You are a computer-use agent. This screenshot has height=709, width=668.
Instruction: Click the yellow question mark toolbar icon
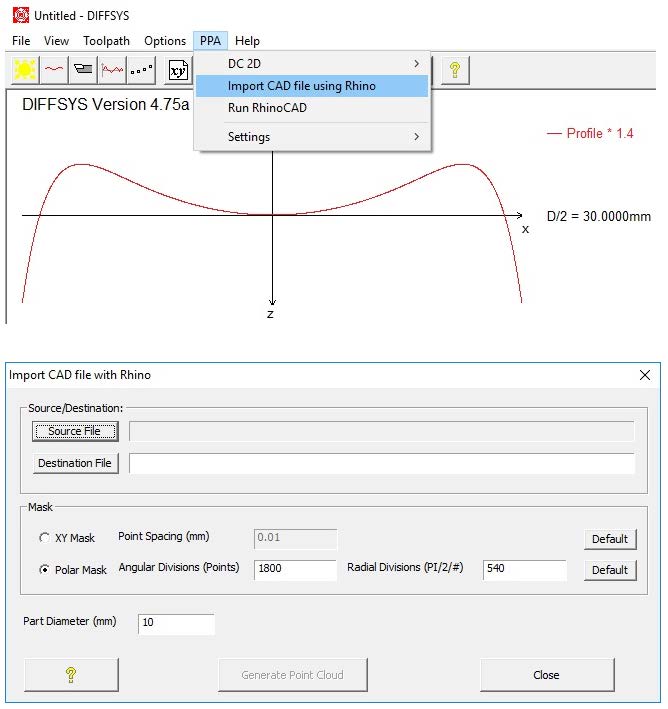(x=455, y=70)
